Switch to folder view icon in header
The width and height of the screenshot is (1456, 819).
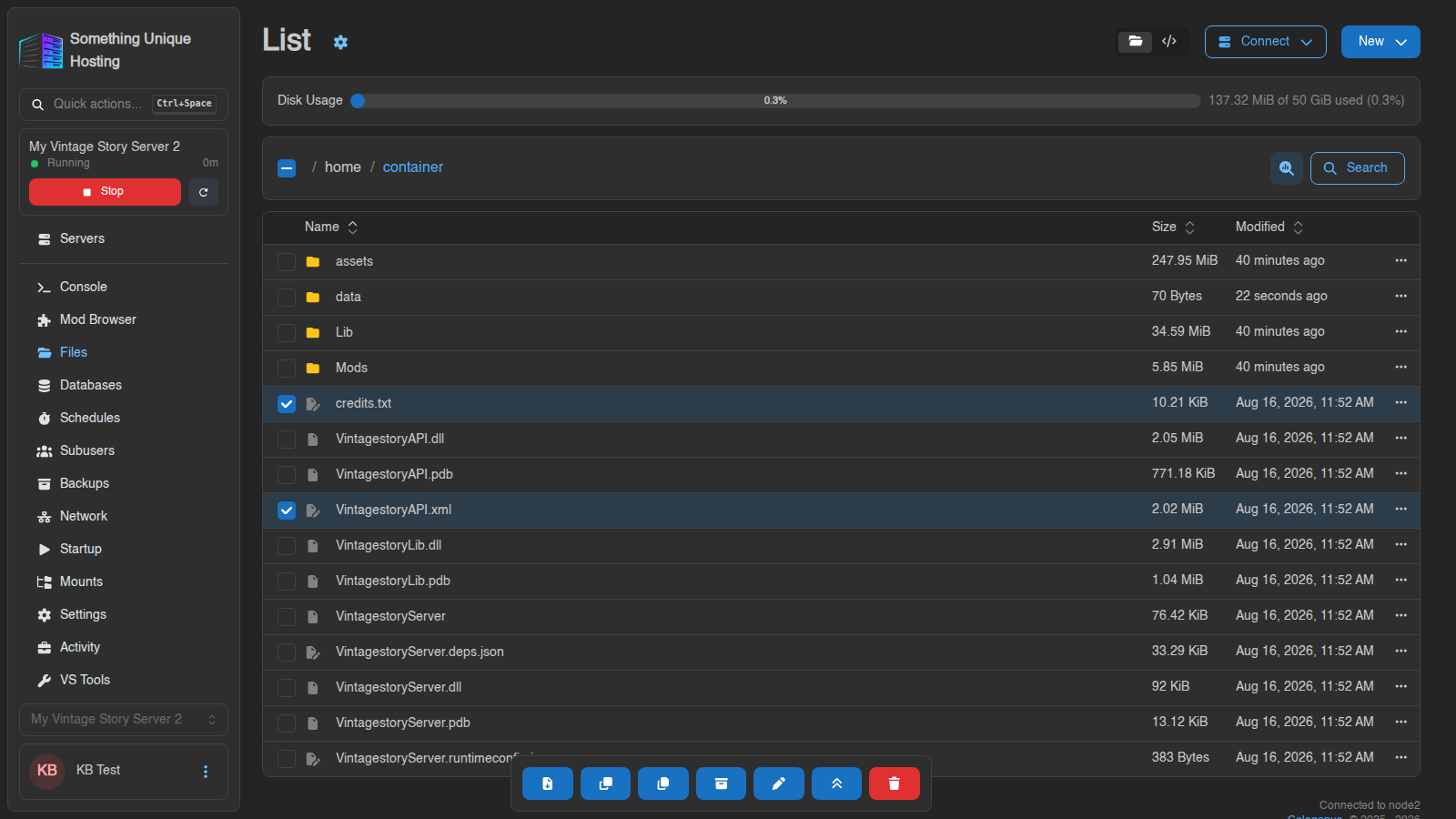pos(1136,42)
